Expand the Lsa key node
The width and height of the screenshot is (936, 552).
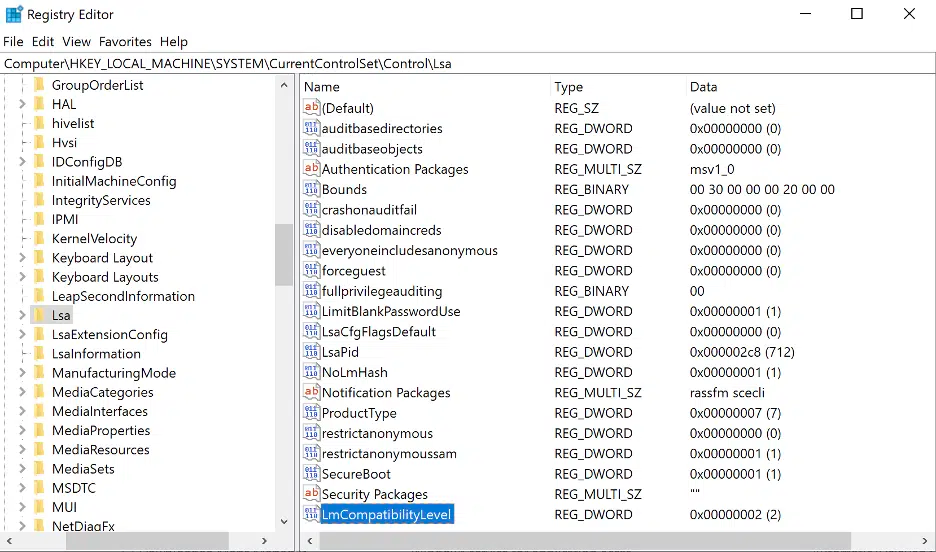[x=22, y=314]
